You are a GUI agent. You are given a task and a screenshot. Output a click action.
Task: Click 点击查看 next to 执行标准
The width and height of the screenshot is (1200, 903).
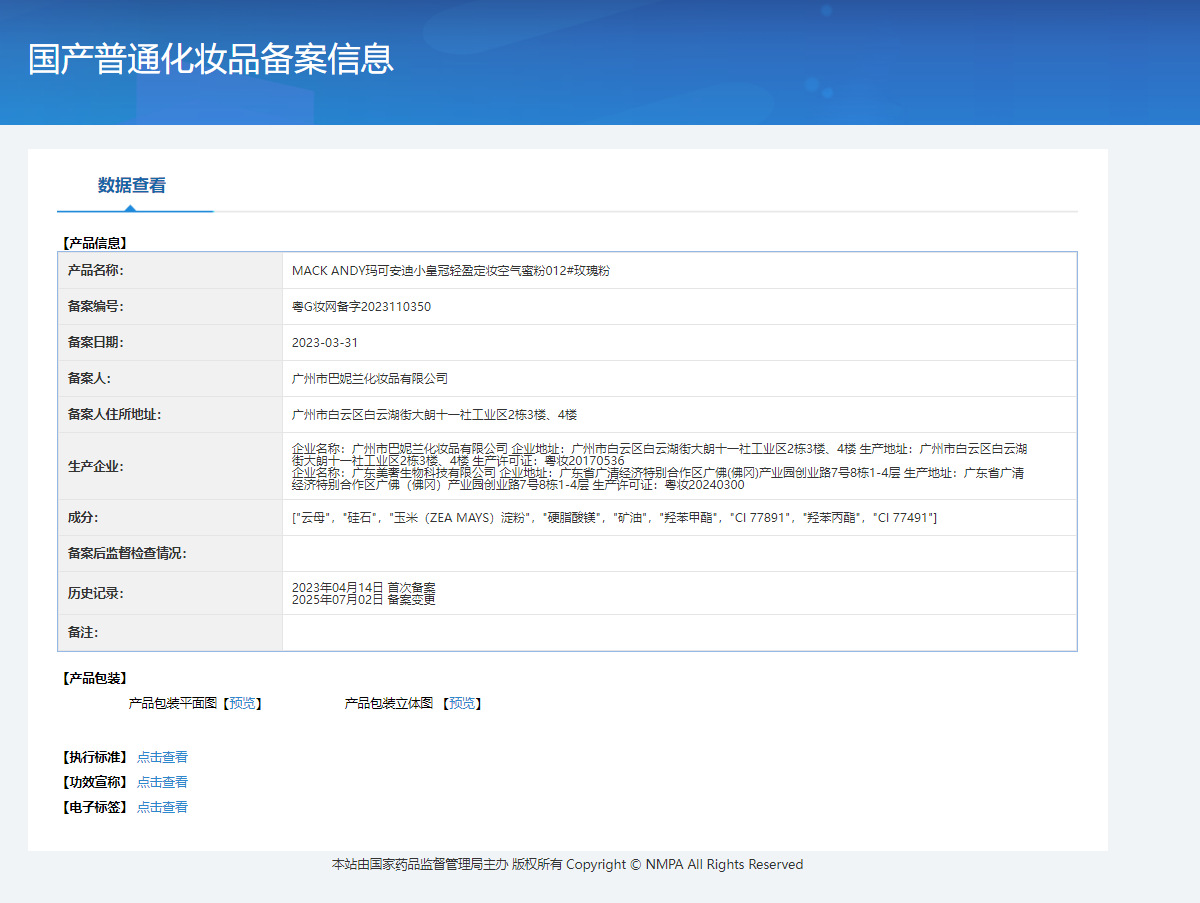(x=162, y=757)
